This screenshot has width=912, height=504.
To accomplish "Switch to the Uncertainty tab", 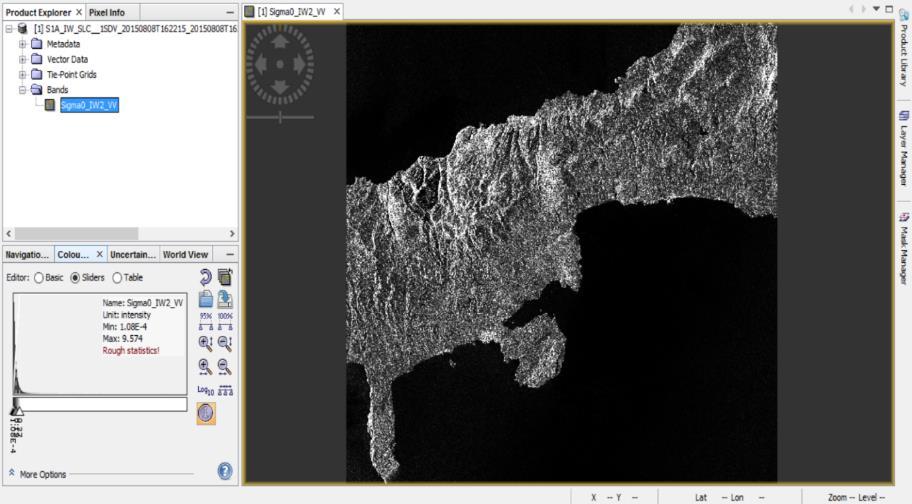I will click(133, 255).
